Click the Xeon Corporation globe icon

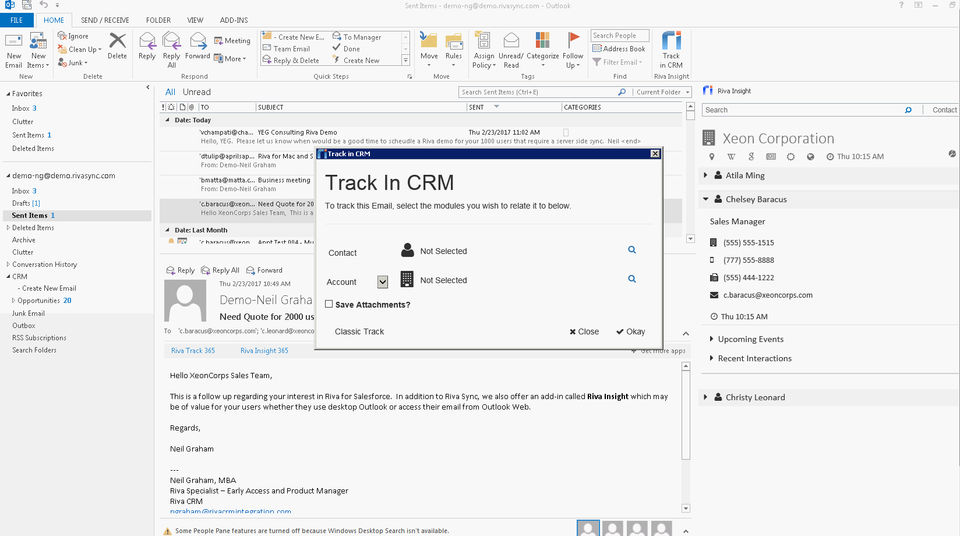coord(811,157)
